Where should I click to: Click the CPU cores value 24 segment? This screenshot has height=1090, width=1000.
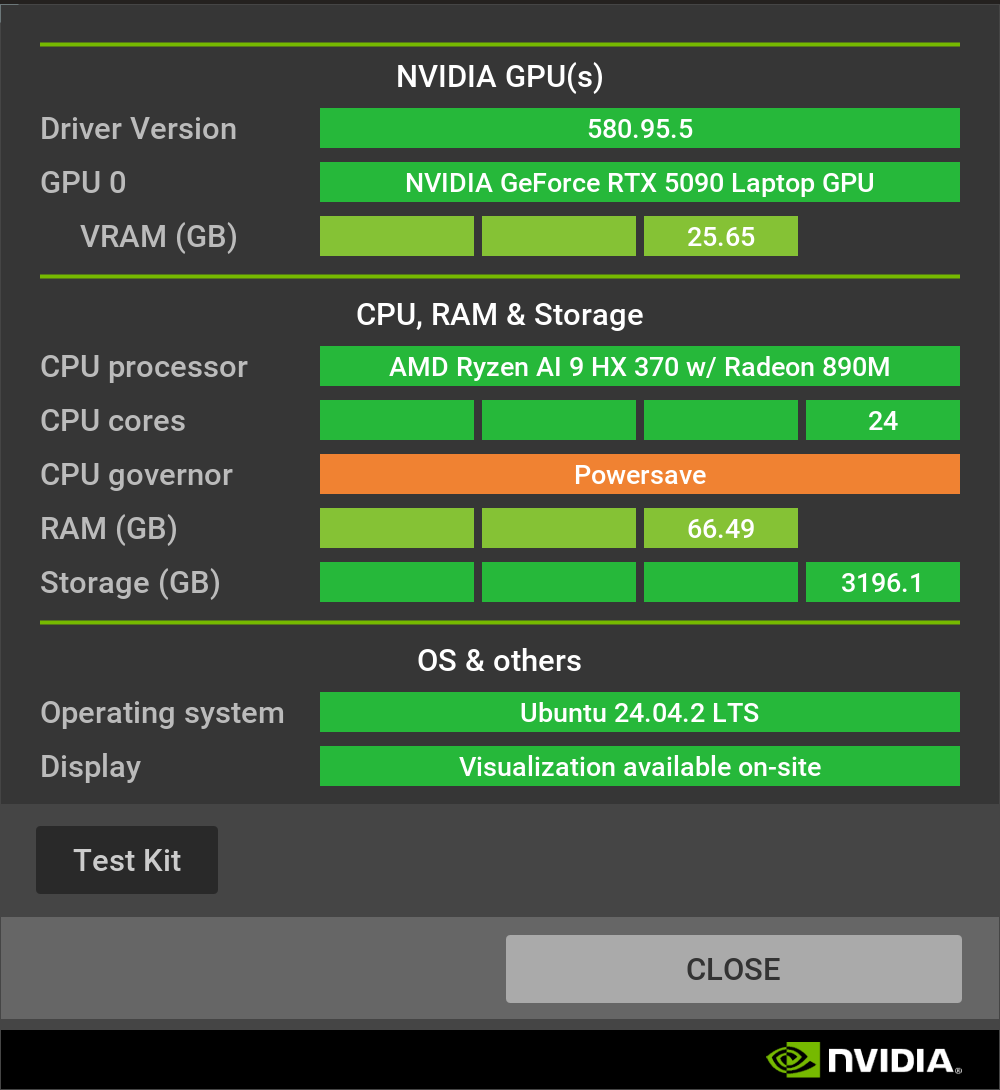(883, 421)
